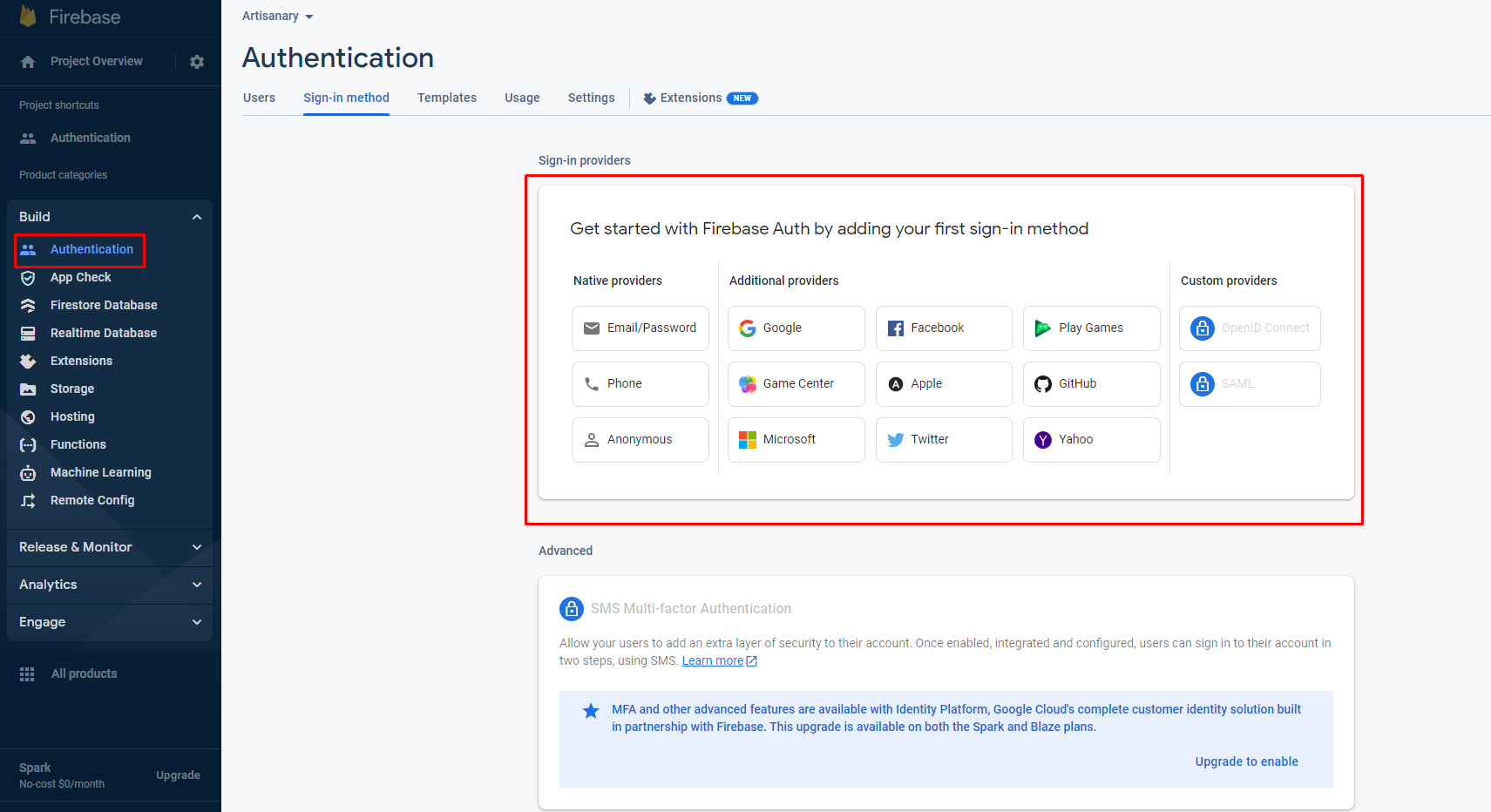Open Project Overview label
The height and width of the screenshot is (812, 1491).
point(97,61)
